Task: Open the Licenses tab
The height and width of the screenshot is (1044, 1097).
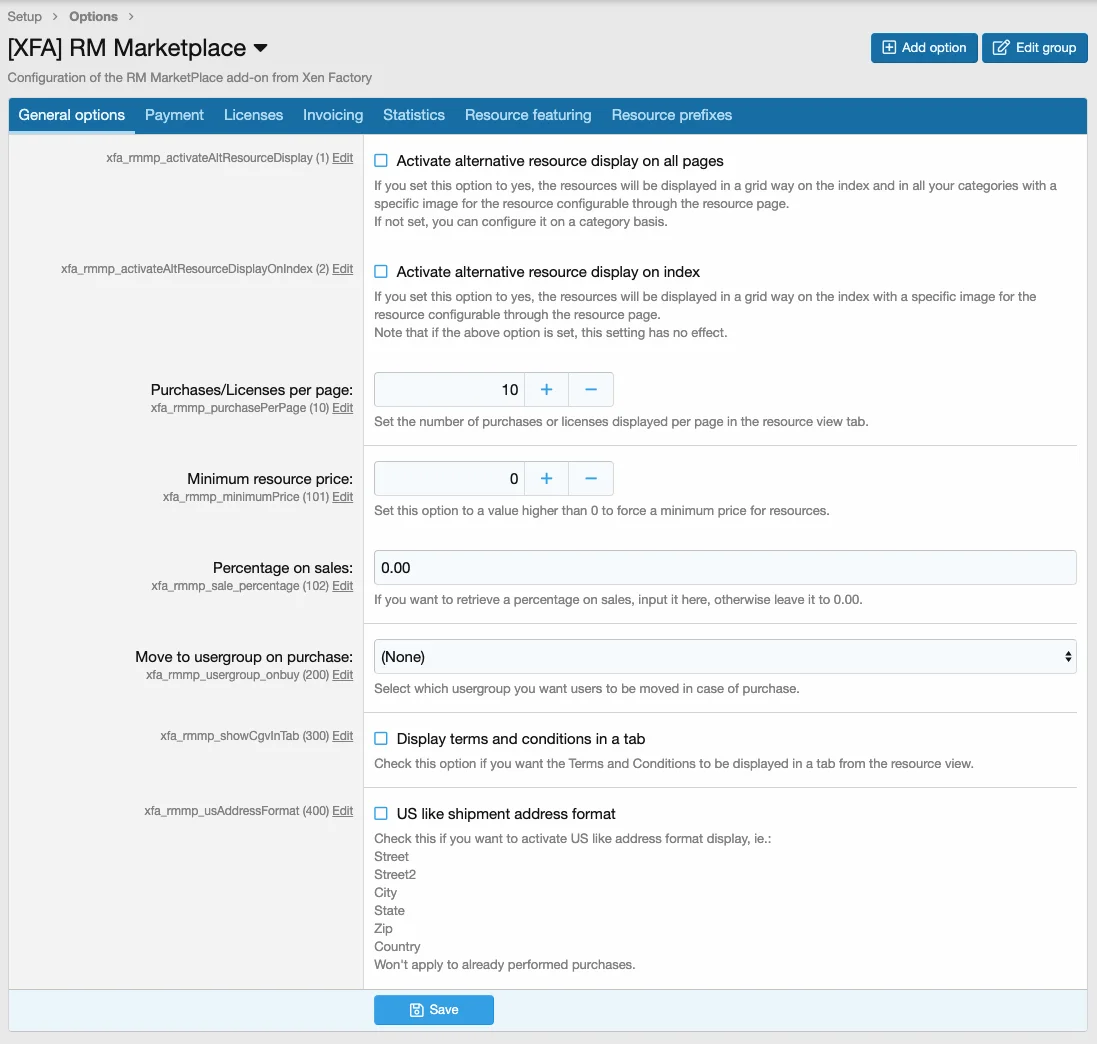Action: pyautogui.click(x=253, y=115)
